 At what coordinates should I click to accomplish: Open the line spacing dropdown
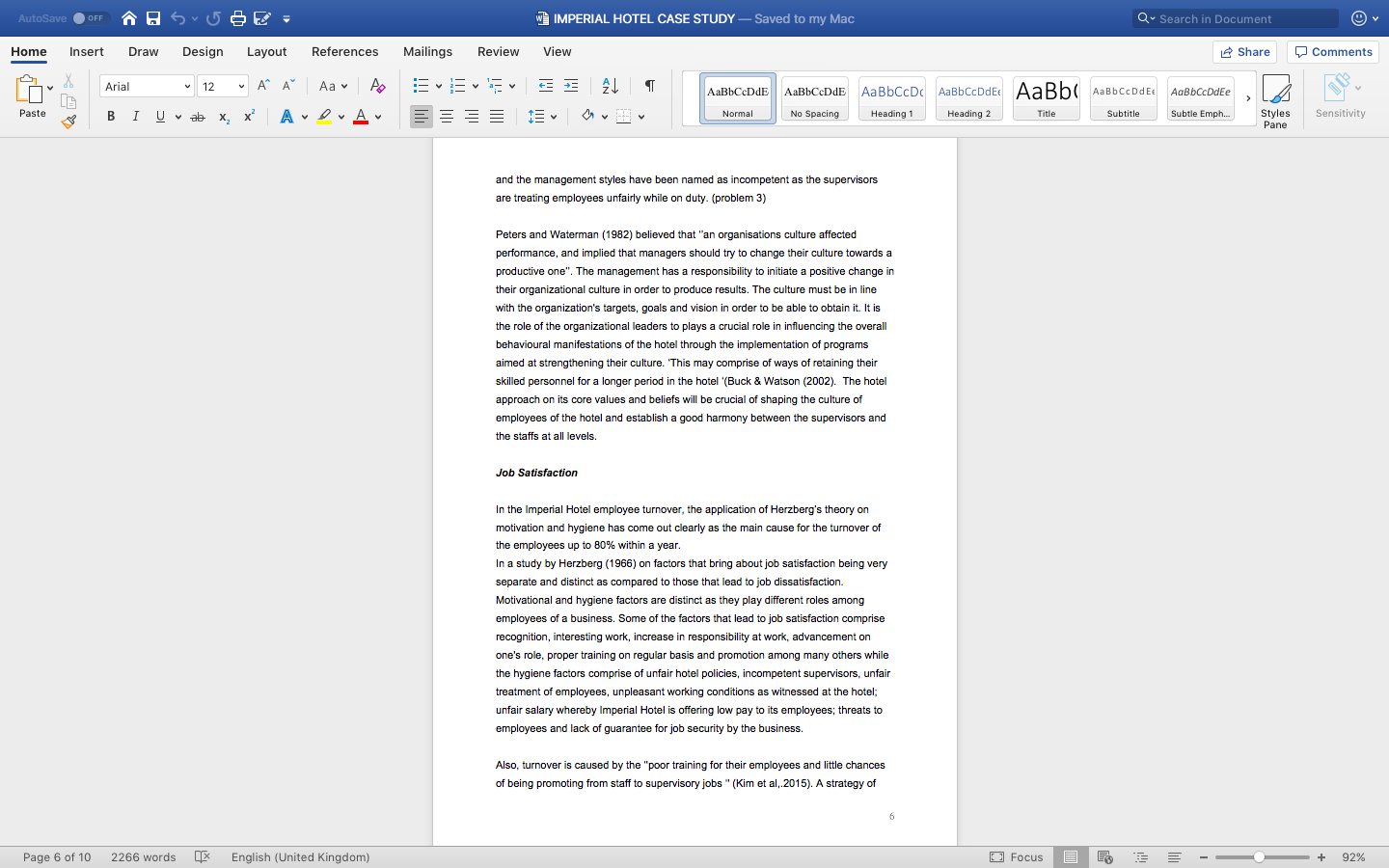tap(541, 117)
